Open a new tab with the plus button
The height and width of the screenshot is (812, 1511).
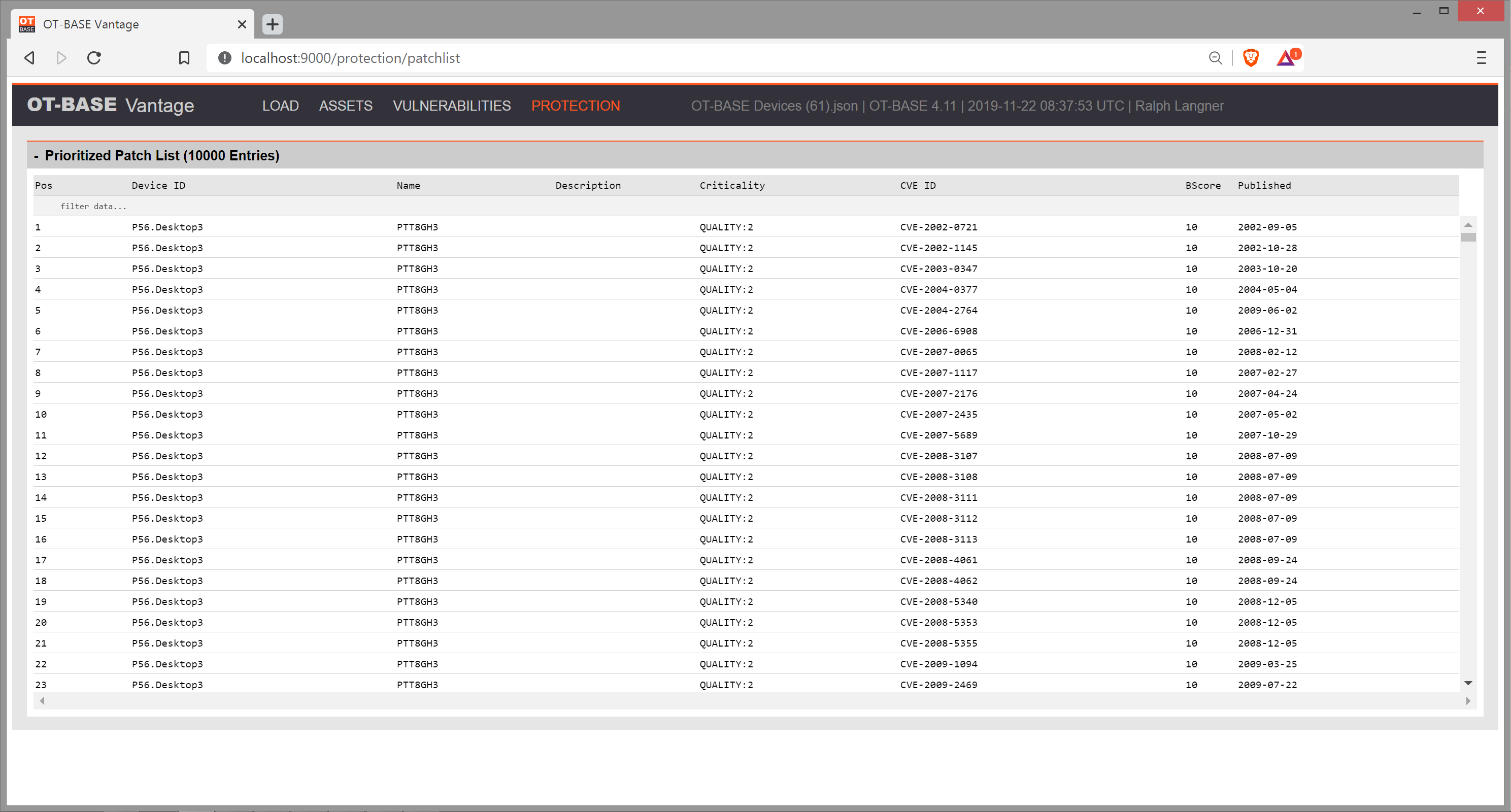(x=272, y=24)
